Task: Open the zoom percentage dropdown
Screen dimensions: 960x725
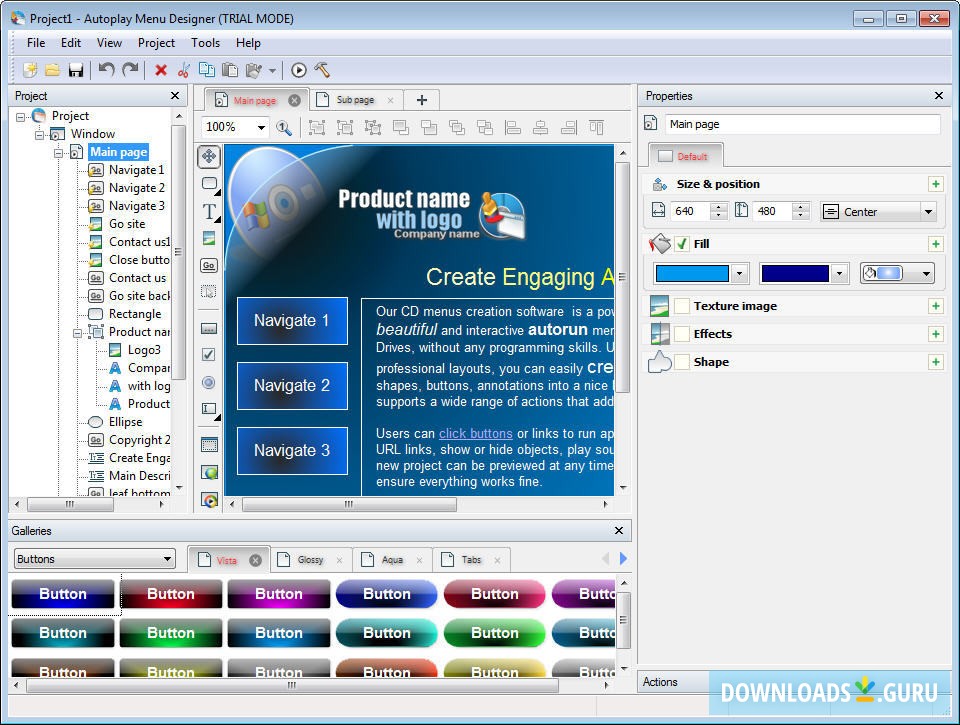Action: pos(263,127)
